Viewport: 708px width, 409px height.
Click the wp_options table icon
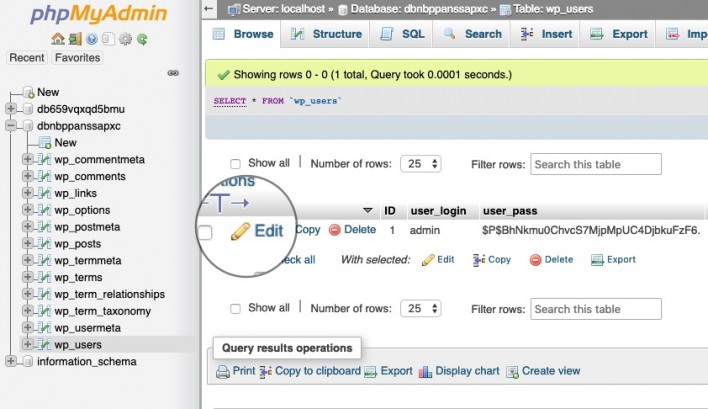point(44,210)
